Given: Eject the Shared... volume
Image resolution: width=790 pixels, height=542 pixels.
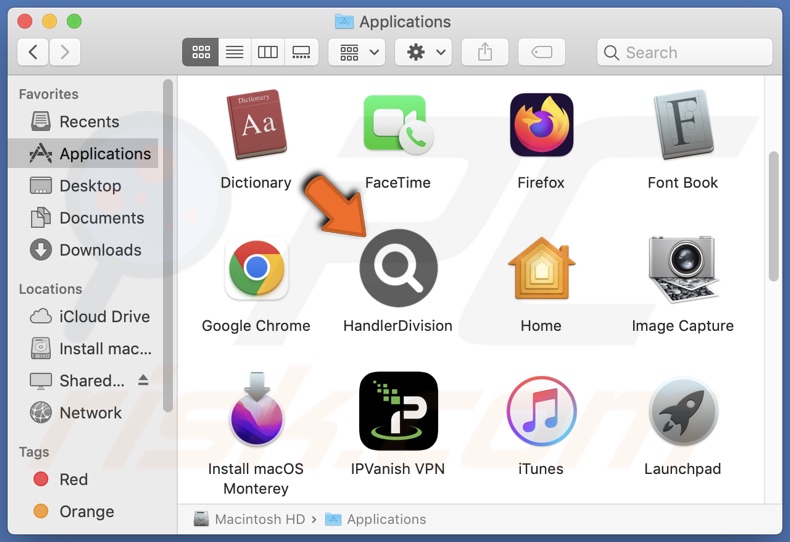Looking at the screenshot, I should (x=143, y=380).
